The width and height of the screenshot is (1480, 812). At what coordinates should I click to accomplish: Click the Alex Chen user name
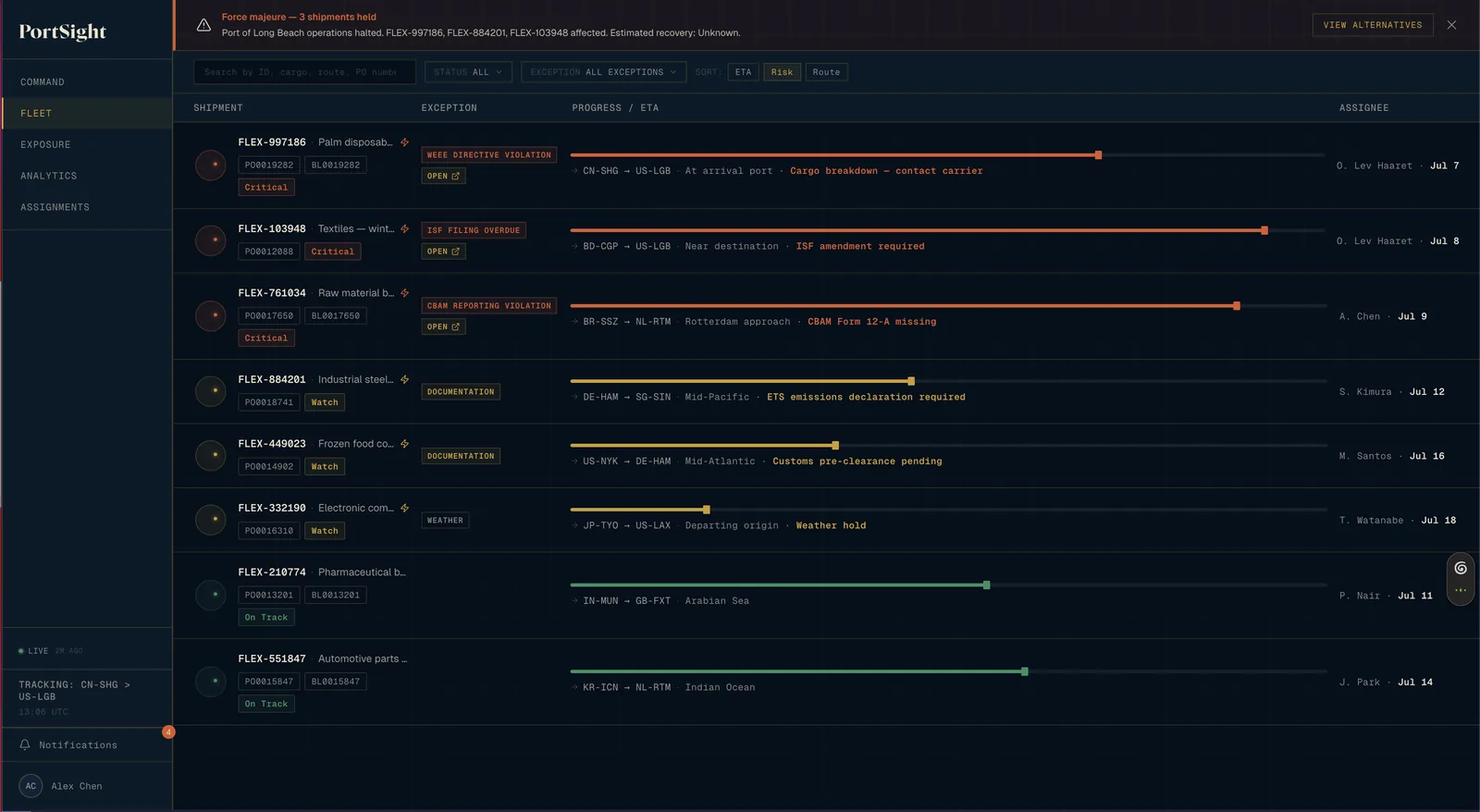pos(77,786)
